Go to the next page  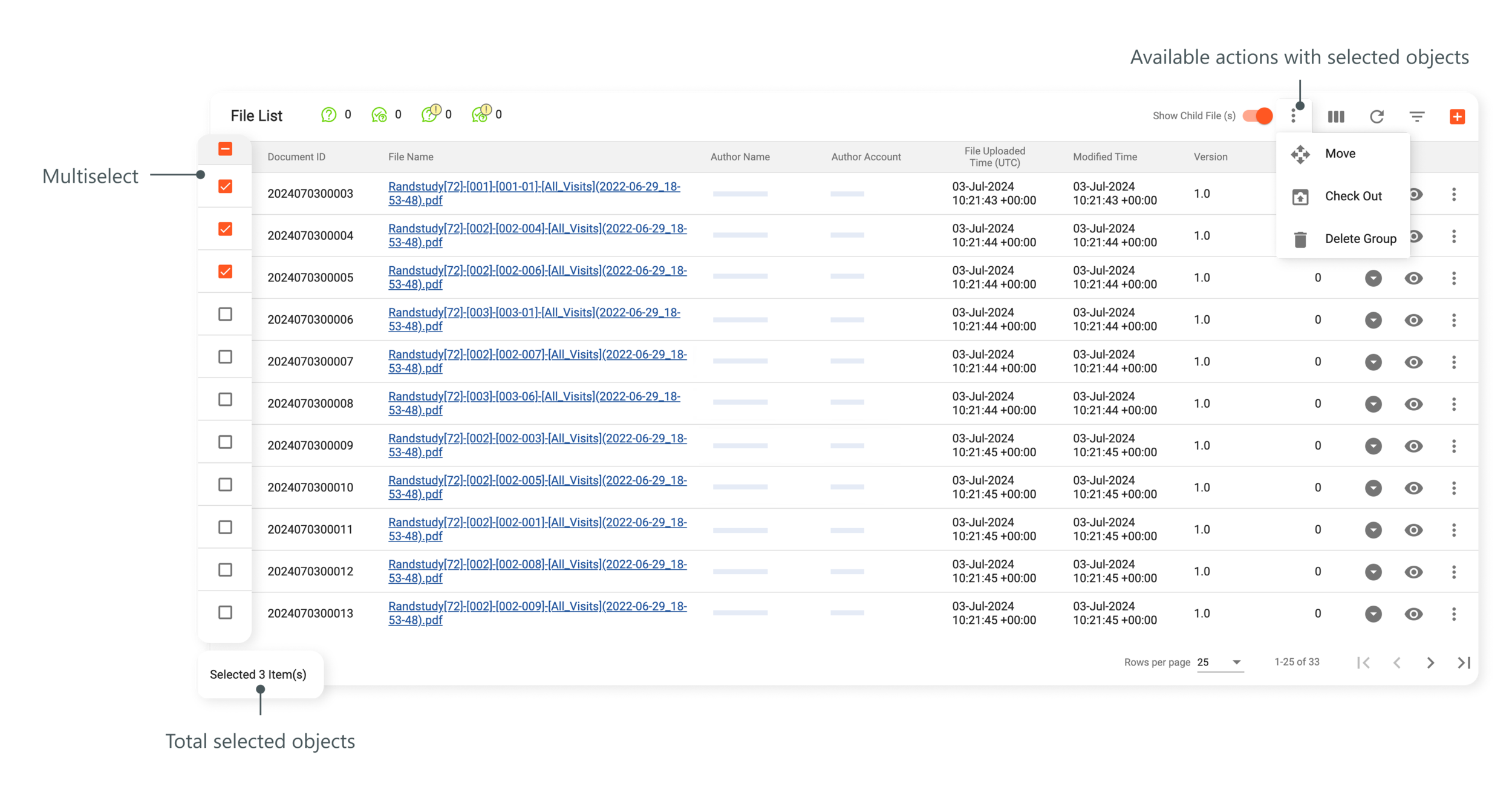point(1430,662)
